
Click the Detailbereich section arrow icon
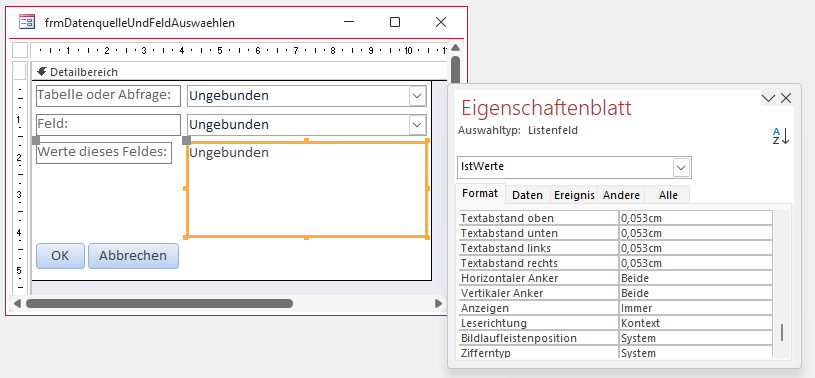(x=42, y=72)
